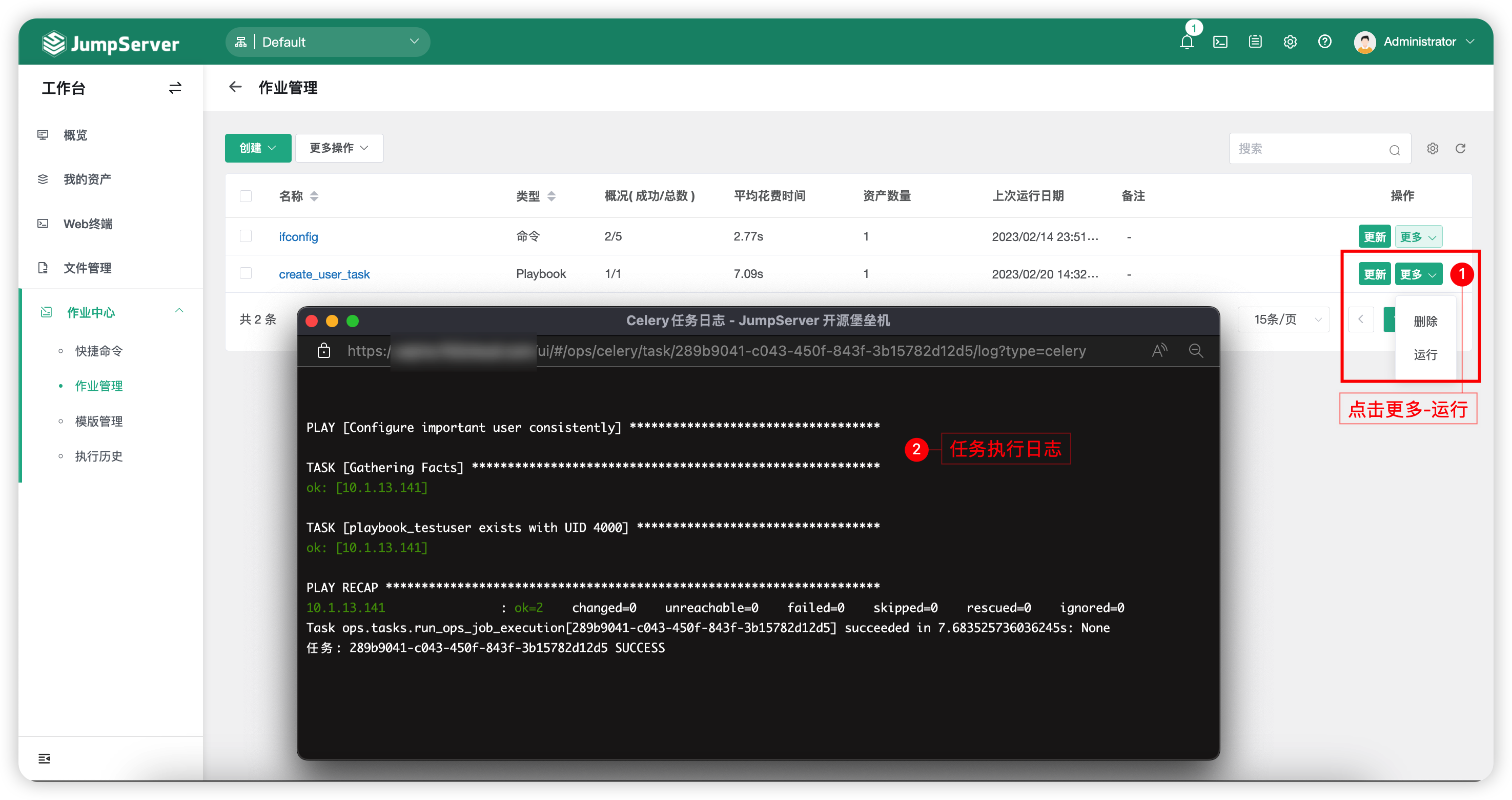Refresh the job list
This screenshot has height=800, width=1512.
pyautogui.click(x=1460, y=149)
